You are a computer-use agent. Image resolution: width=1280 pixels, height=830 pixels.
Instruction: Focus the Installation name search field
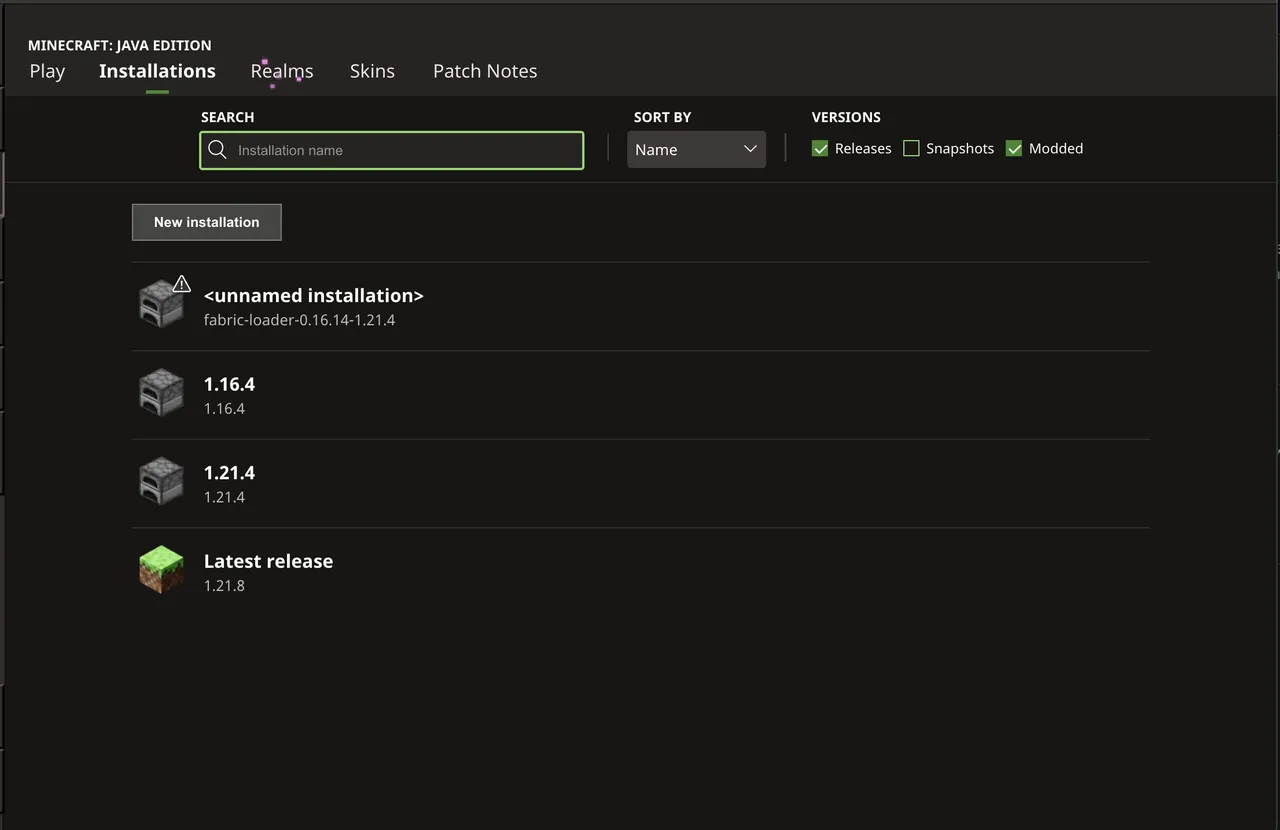(x=392, y=150)
